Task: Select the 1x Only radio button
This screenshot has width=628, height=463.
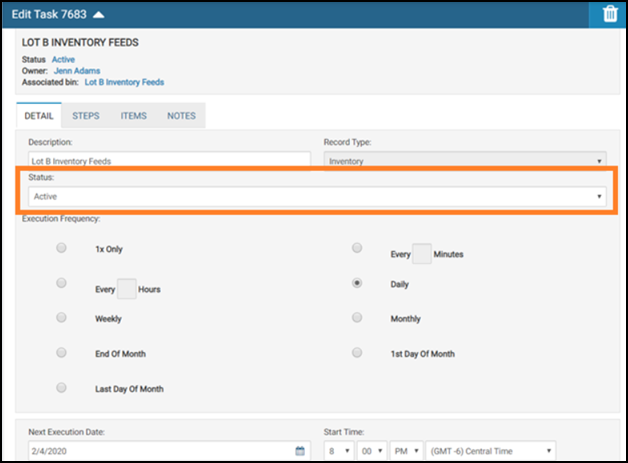Action: coord(62,247)
